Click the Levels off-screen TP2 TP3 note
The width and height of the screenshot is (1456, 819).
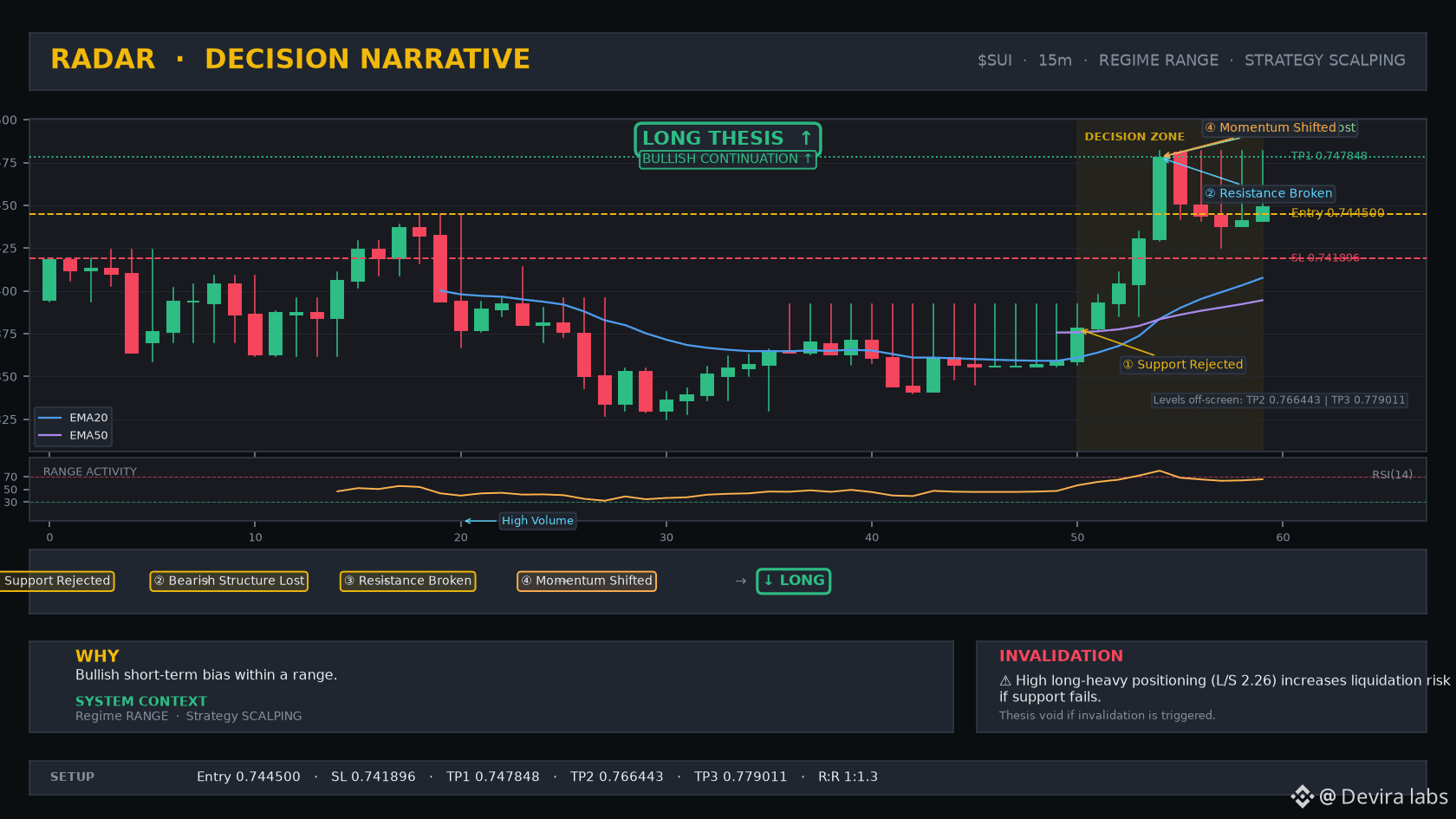pyautogui.click(x=1279, y=400)
